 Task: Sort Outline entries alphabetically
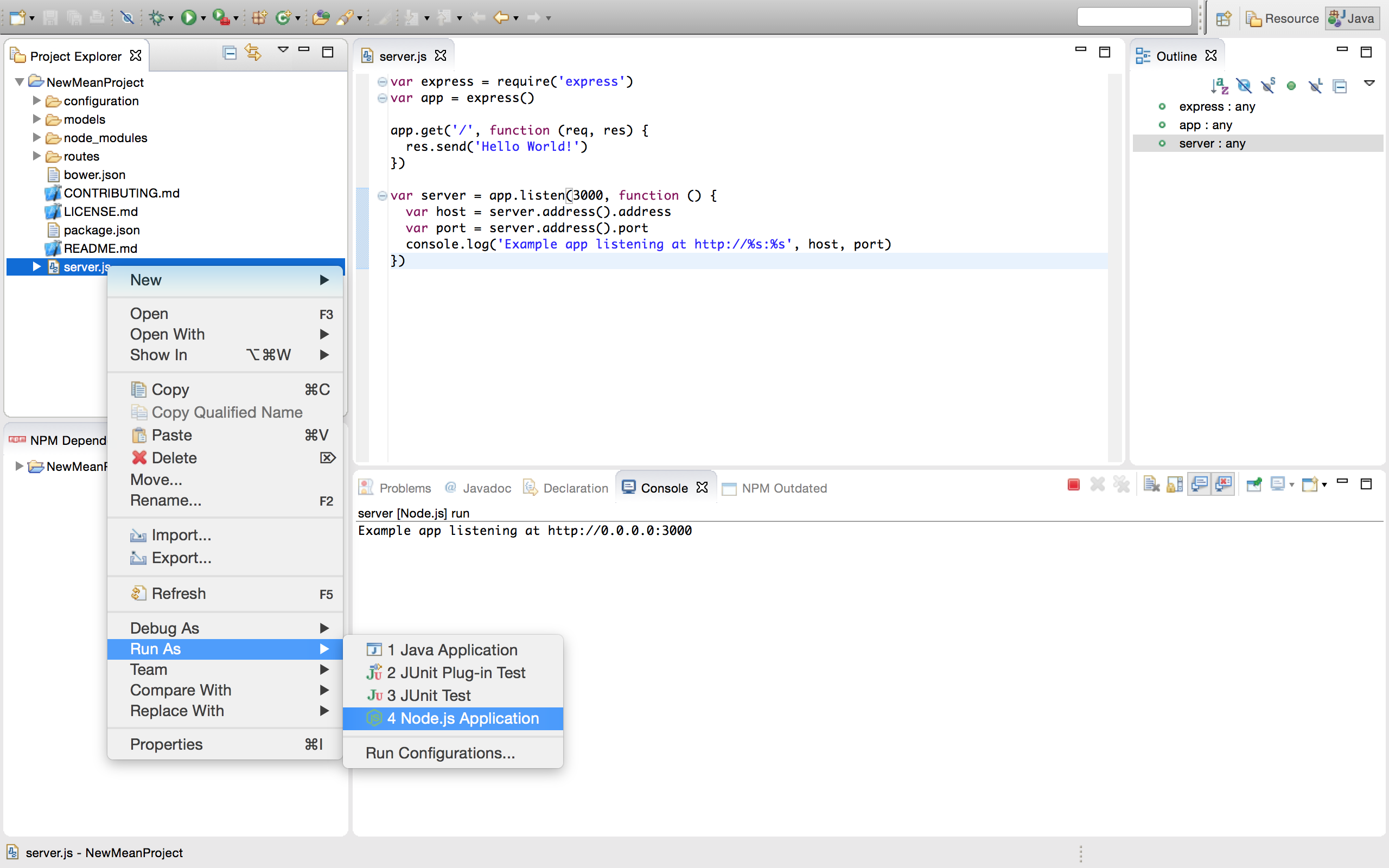point(1219,86)
